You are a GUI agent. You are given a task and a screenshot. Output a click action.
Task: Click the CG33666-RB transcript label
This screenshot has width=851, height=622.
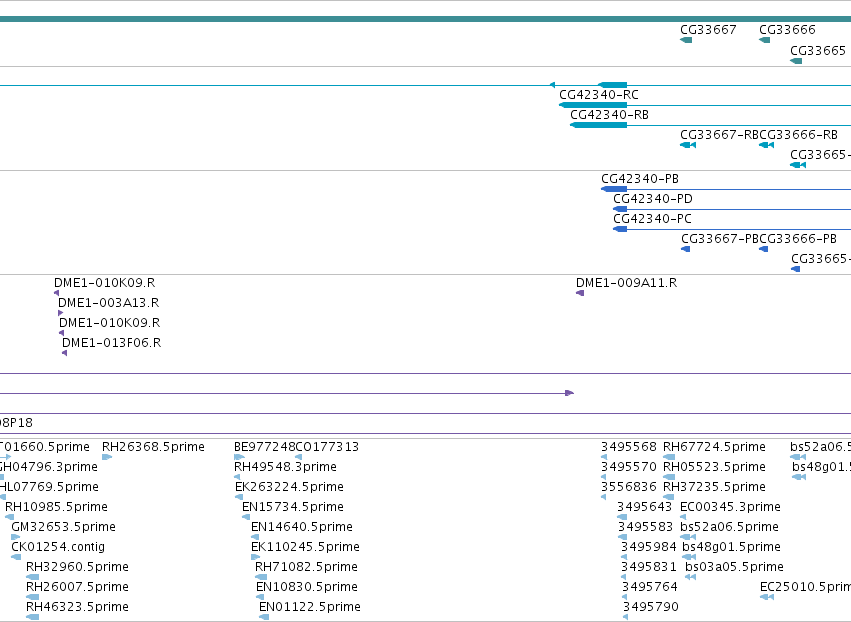(798, 135)
